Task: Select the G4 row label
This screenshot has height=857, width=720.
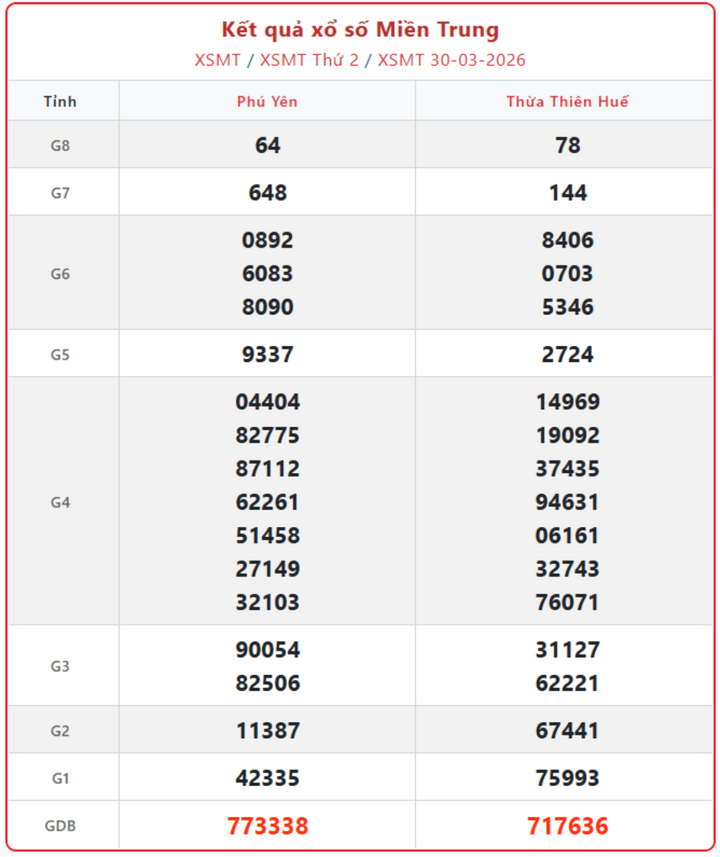Action: tap(60, 502)
